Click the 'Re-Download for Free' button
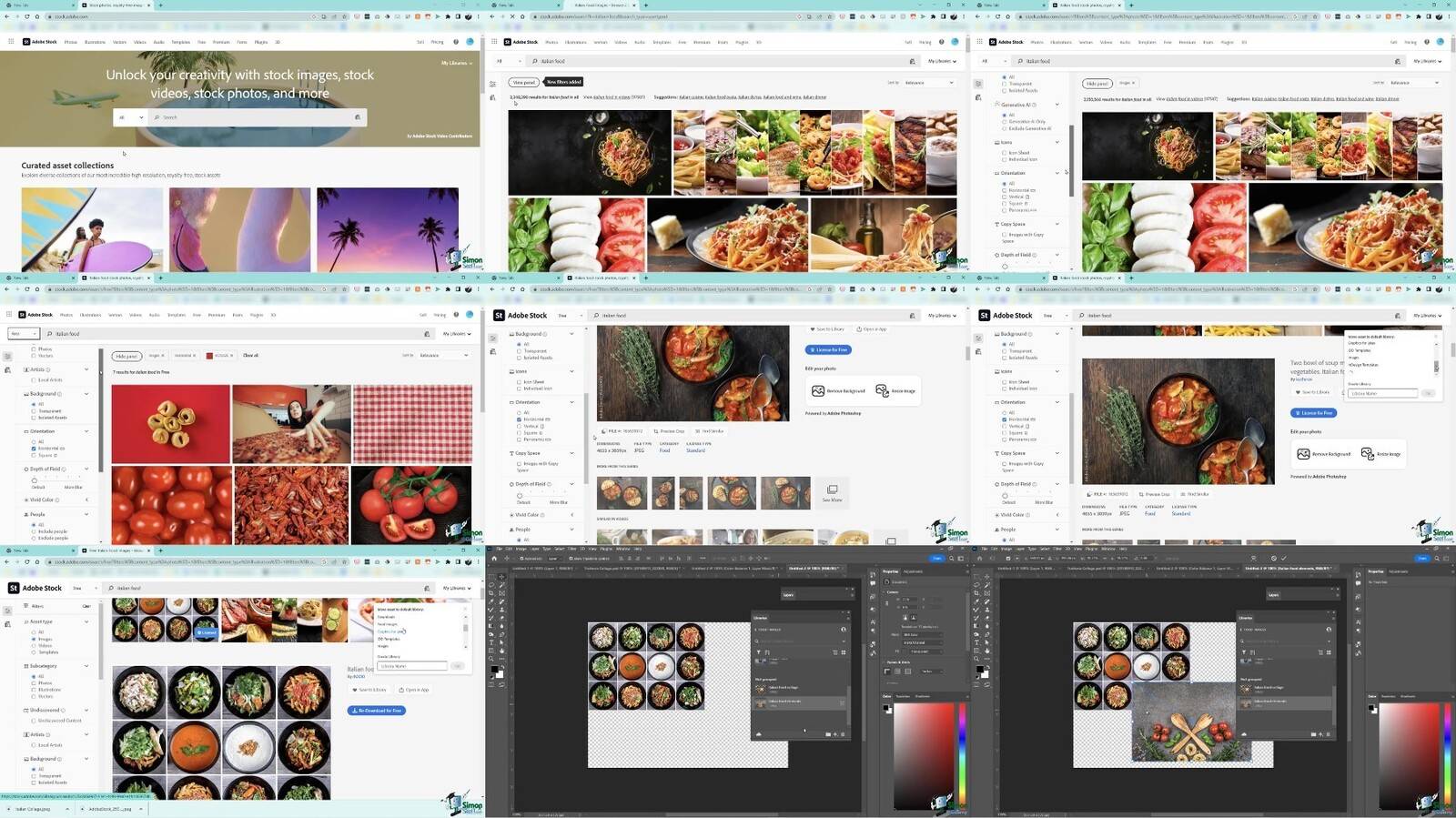 (x=377, y=711)
